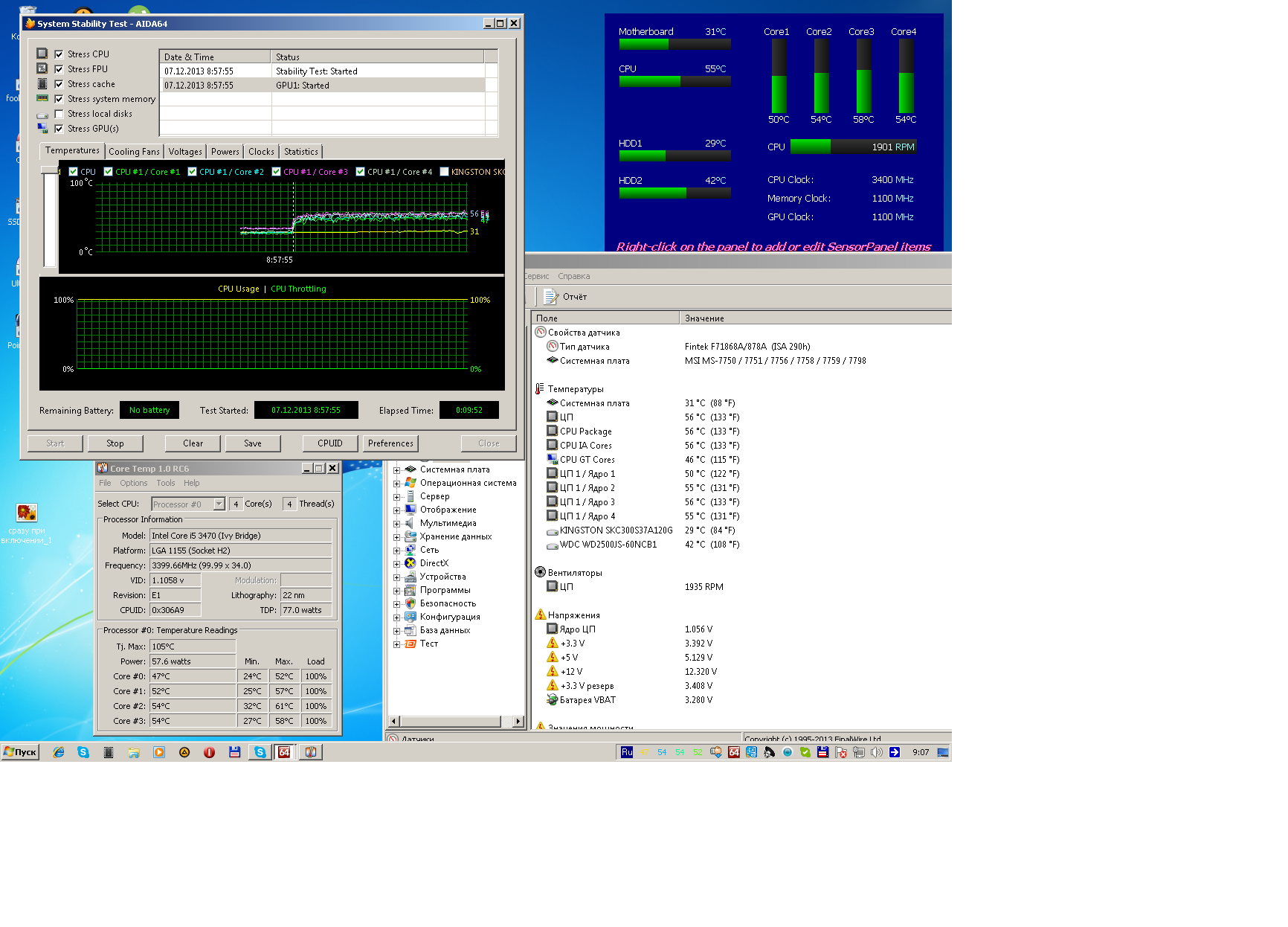
Task: Enable the Stress local disks checkbox
Action: [x=59, y=114]
